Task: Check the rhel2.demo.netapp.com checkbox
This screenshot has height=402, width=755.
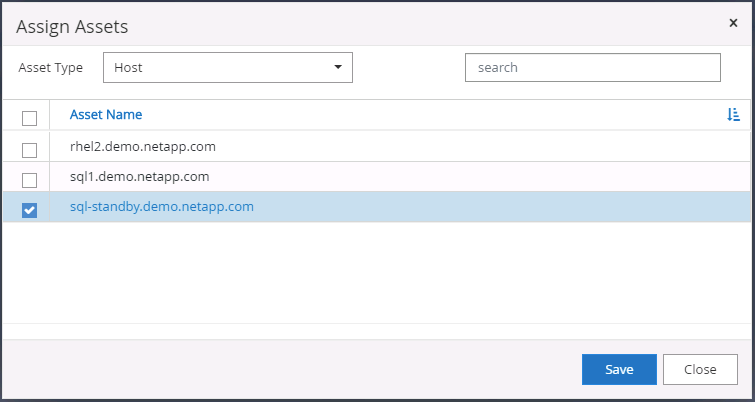Action: tap(30, 149)
